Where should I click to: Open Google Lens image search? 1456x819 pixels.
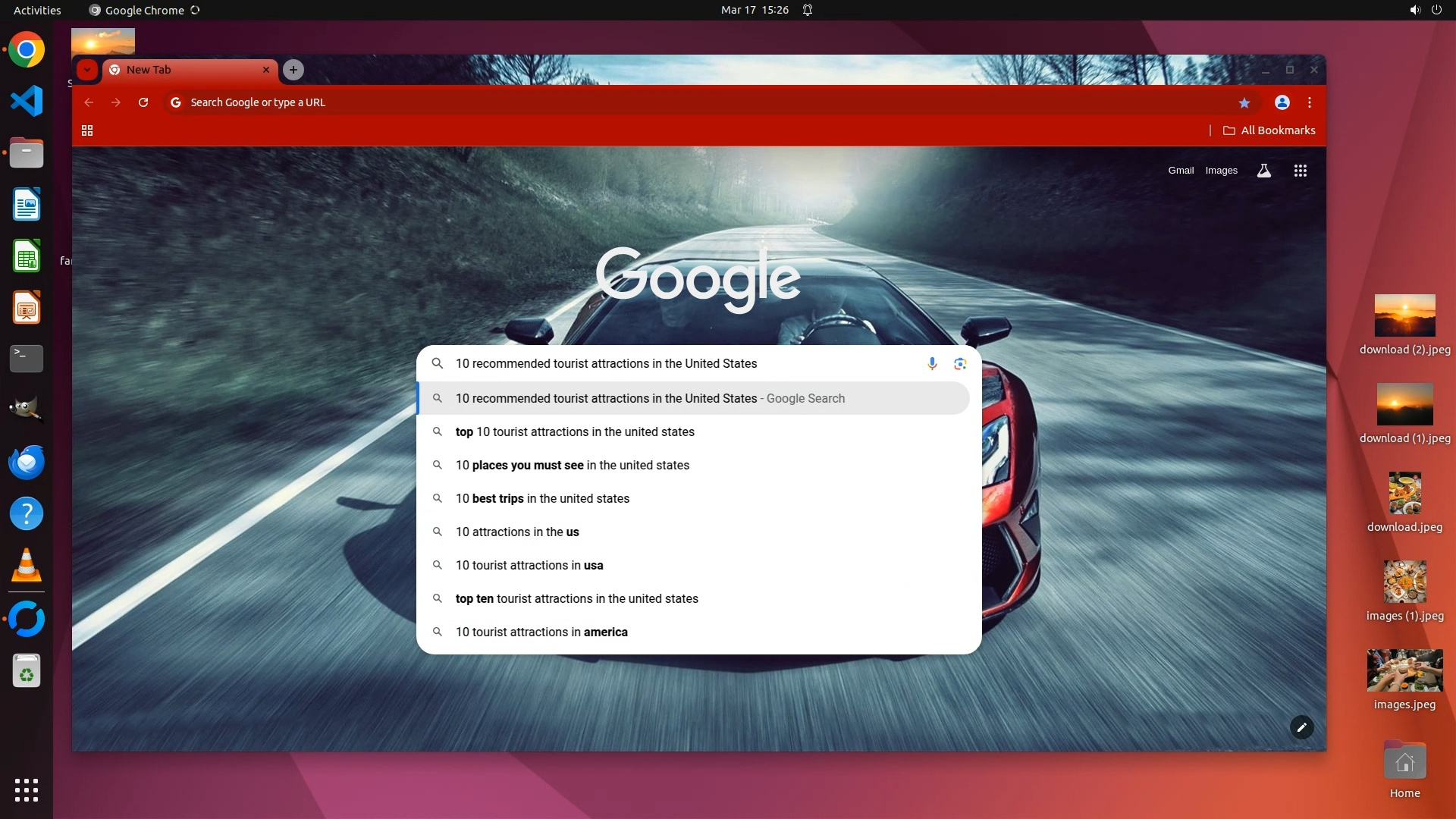click(x=960, y=364)
